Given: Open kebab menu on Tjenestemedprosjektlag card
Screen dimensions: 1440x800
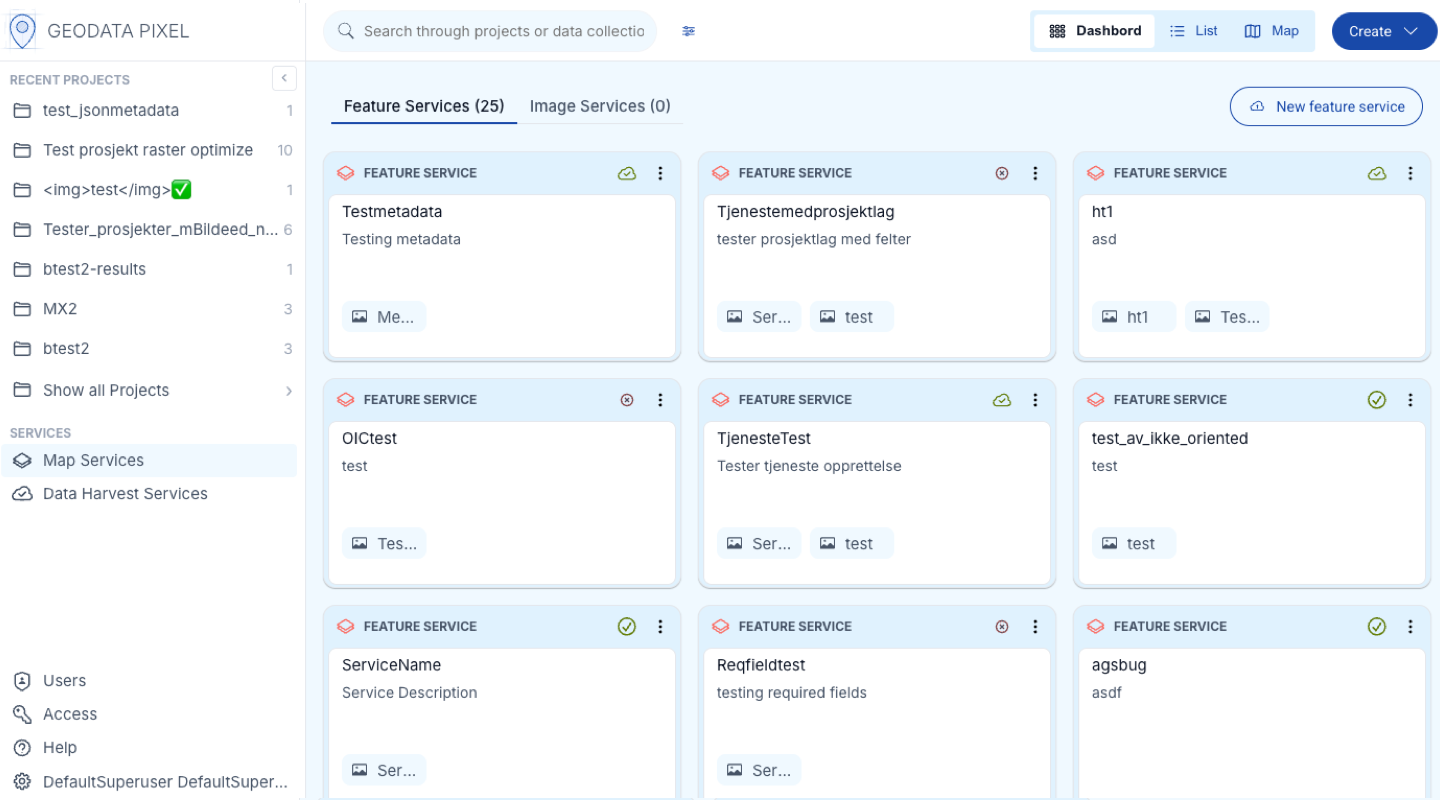Looking at the screenshot, I should (1035, 173).
